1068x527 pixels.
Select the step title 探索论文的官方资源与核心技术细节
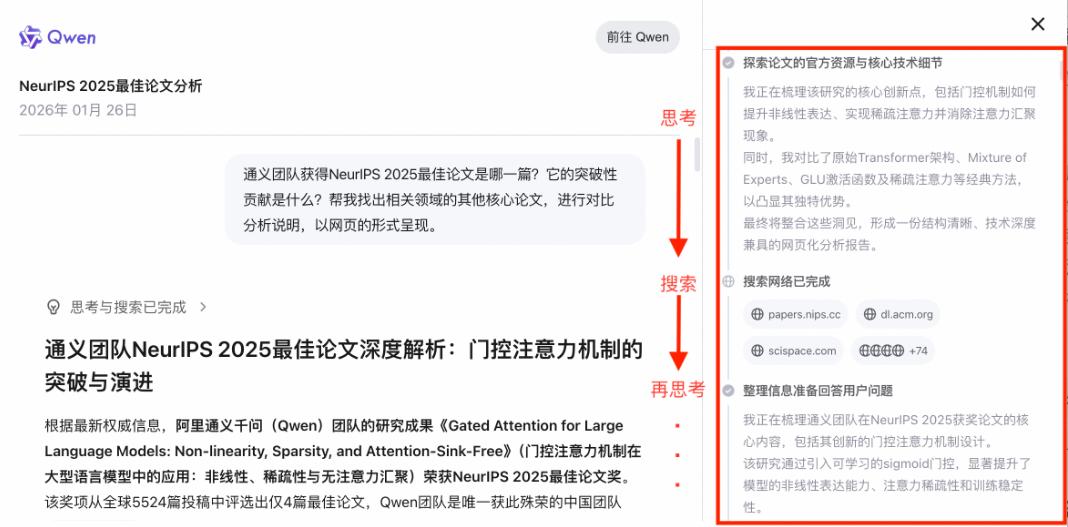[843, 63]
